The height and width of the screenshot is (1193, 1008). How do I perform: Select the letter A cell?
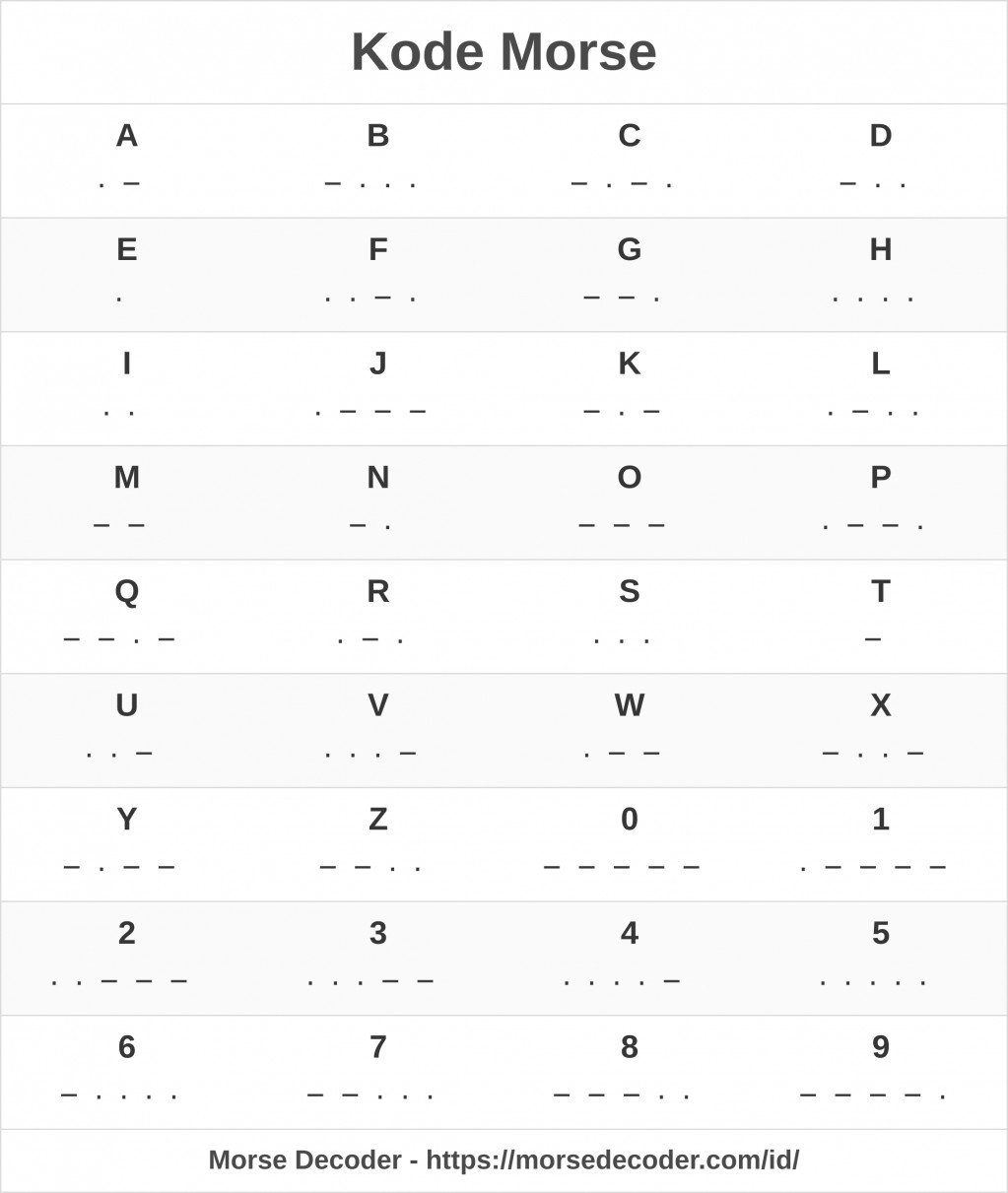coord(126,160)
